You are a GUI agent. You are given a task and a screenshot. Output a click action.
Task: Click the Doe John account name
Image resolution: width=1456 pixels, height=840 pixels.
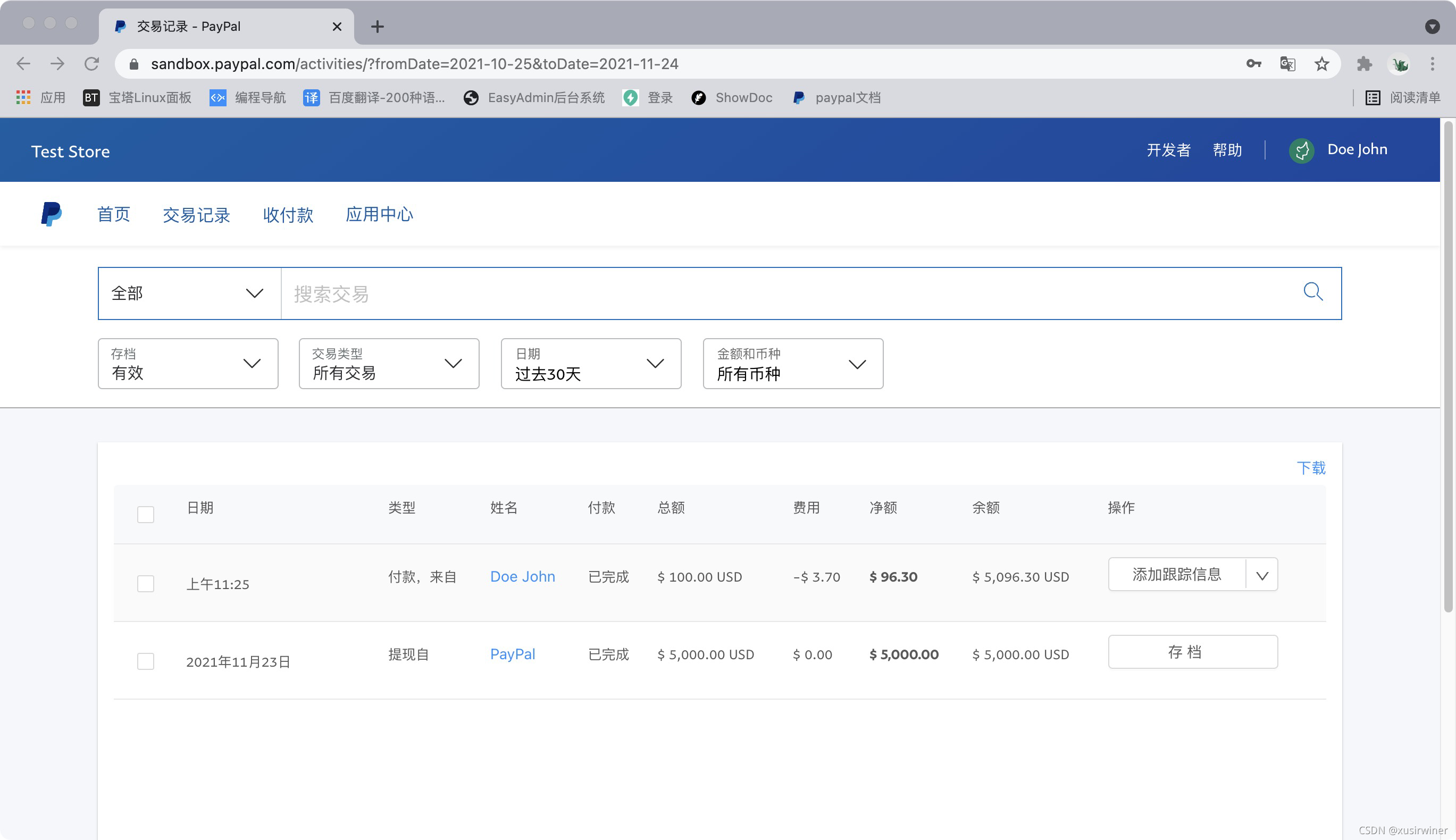(x=1357, y=149)
